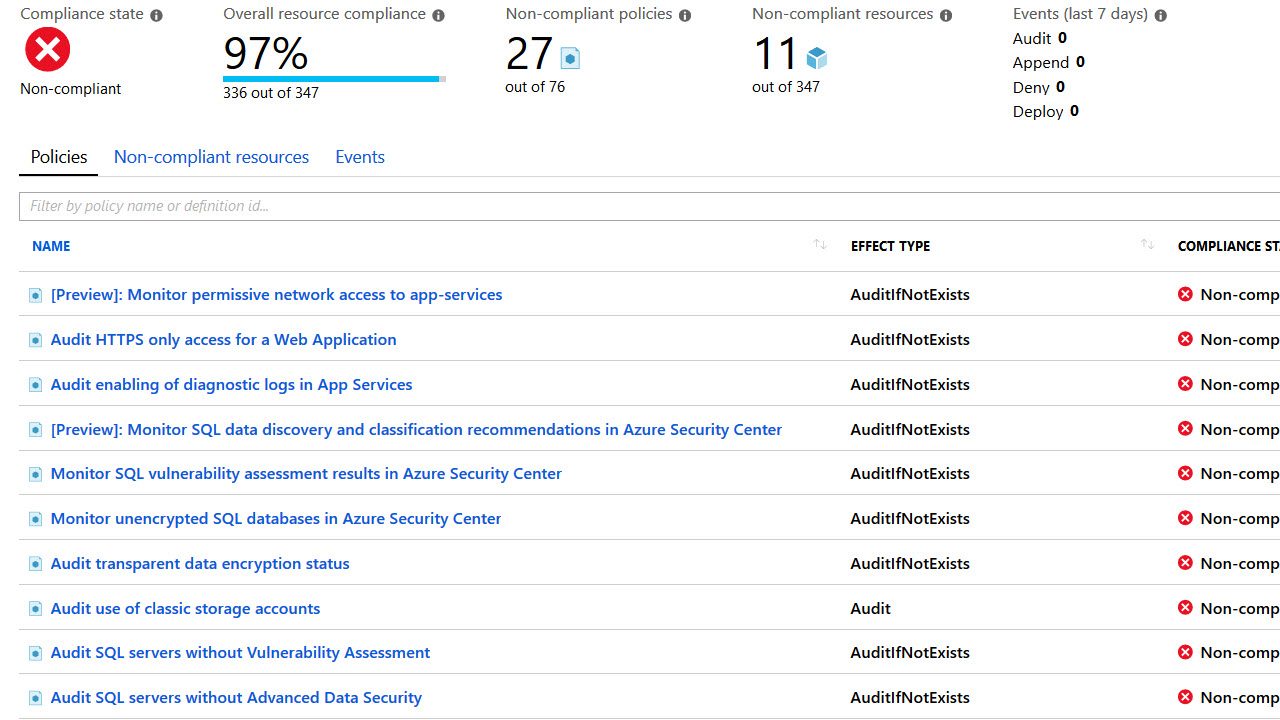
Task: Open Audit SQL servers without Advanced Data Security
Action: (236, 698)
